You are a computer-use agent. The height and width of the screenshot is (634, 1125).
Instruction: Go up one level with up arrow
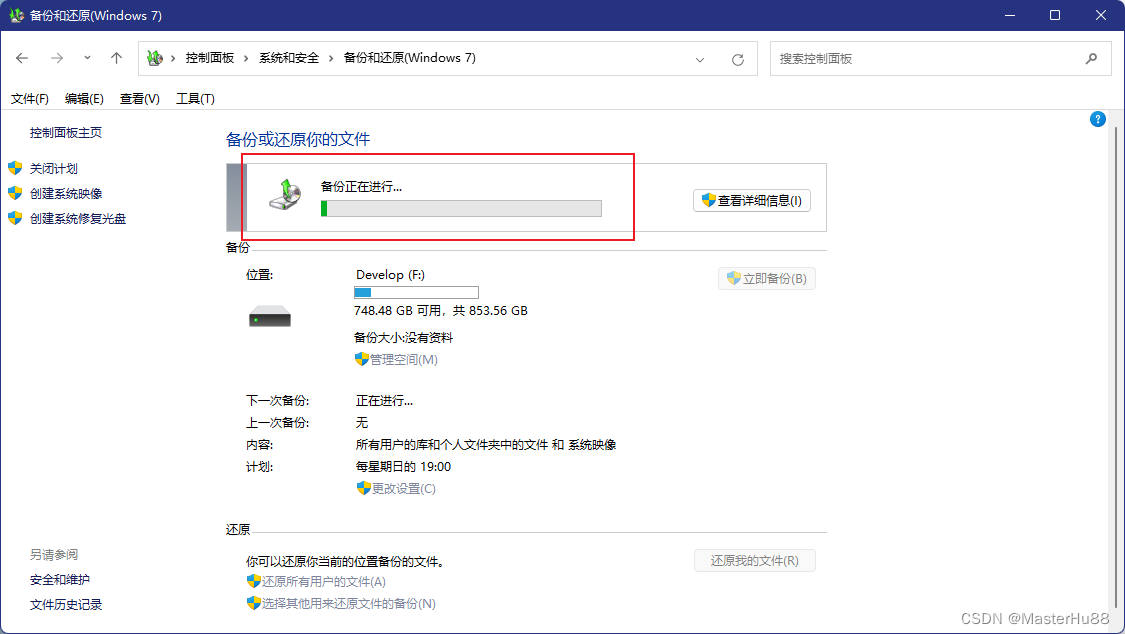tap(116, 58)
